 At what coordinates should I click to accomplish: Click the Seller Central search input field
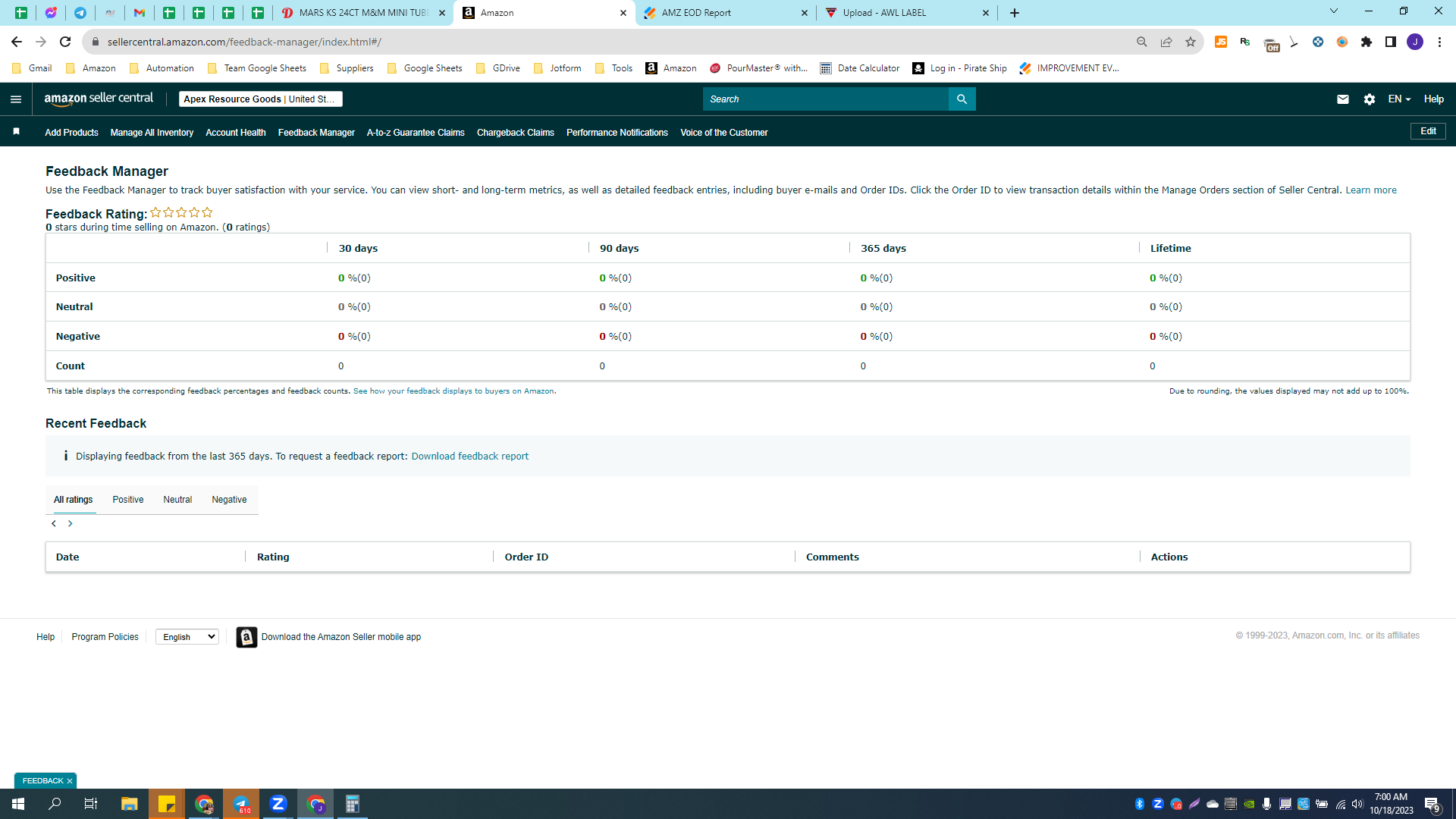point(826,99)
